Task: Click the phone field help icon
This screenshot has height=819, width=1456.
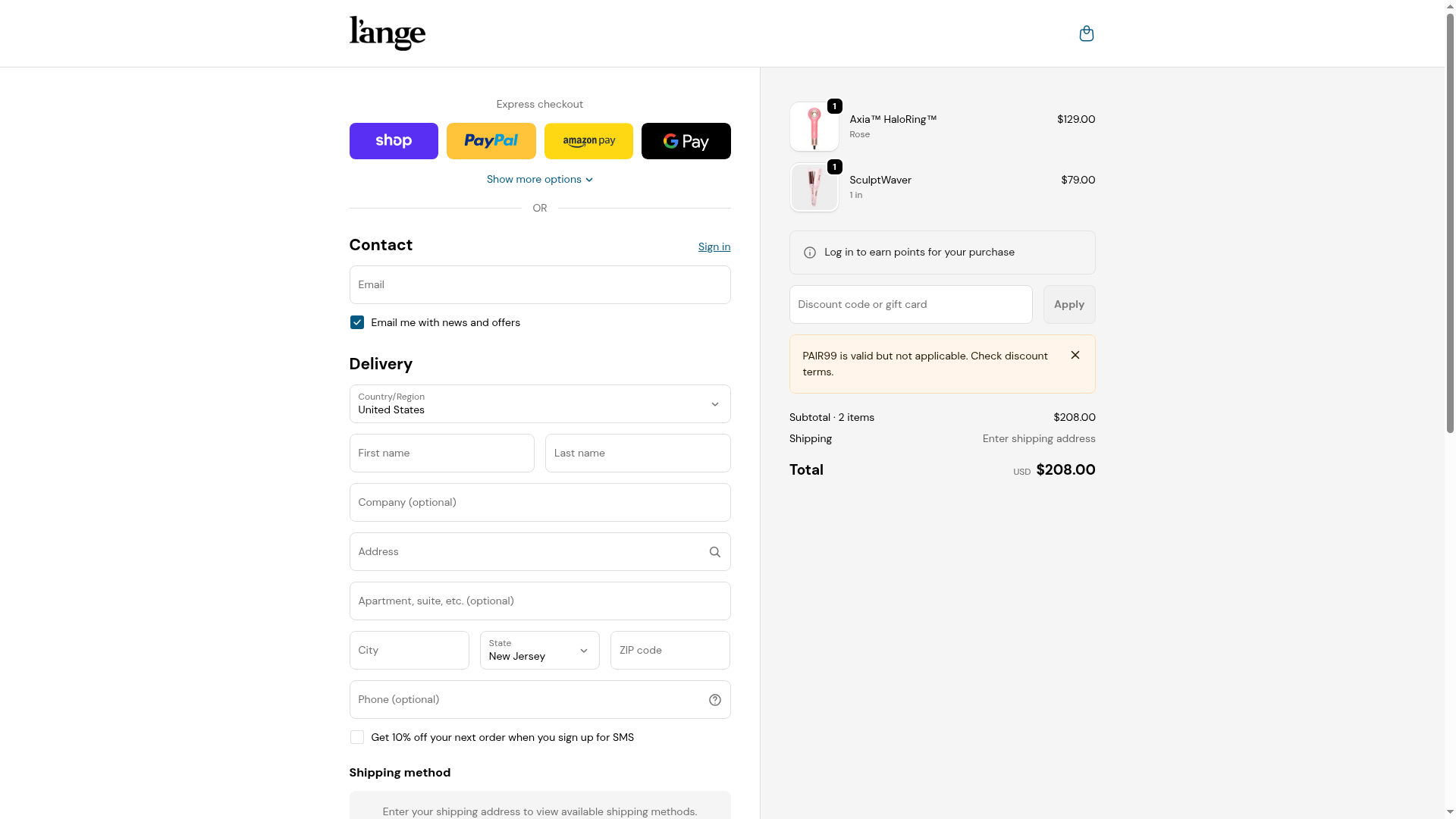Action: click(x=714, y=700)
